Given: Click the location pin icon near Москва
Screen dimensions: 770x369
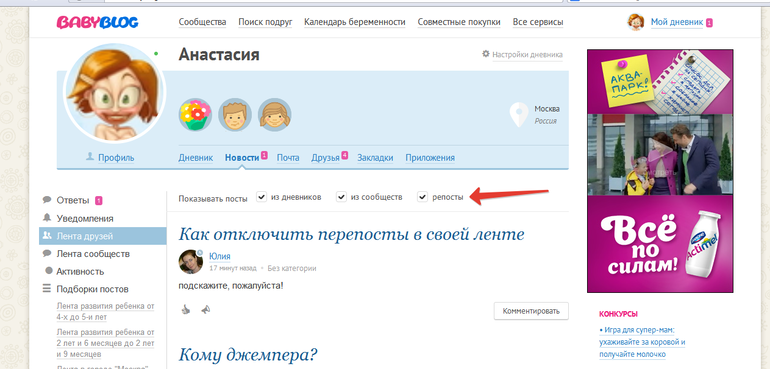Looking at the screenshot, I should click(x=519, y=114).
